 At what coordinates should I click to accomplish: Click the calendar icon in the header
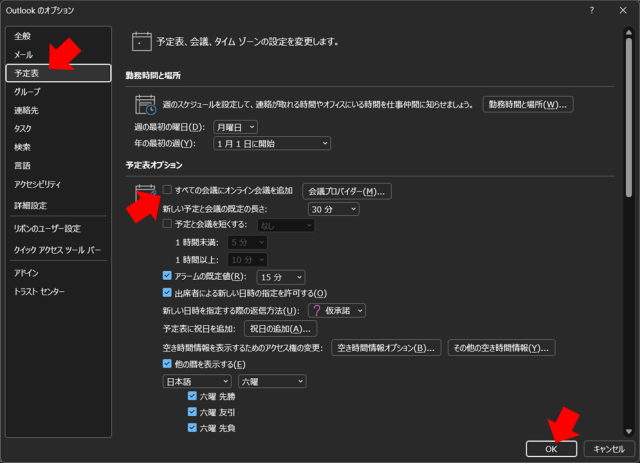[x=142, y=42]
